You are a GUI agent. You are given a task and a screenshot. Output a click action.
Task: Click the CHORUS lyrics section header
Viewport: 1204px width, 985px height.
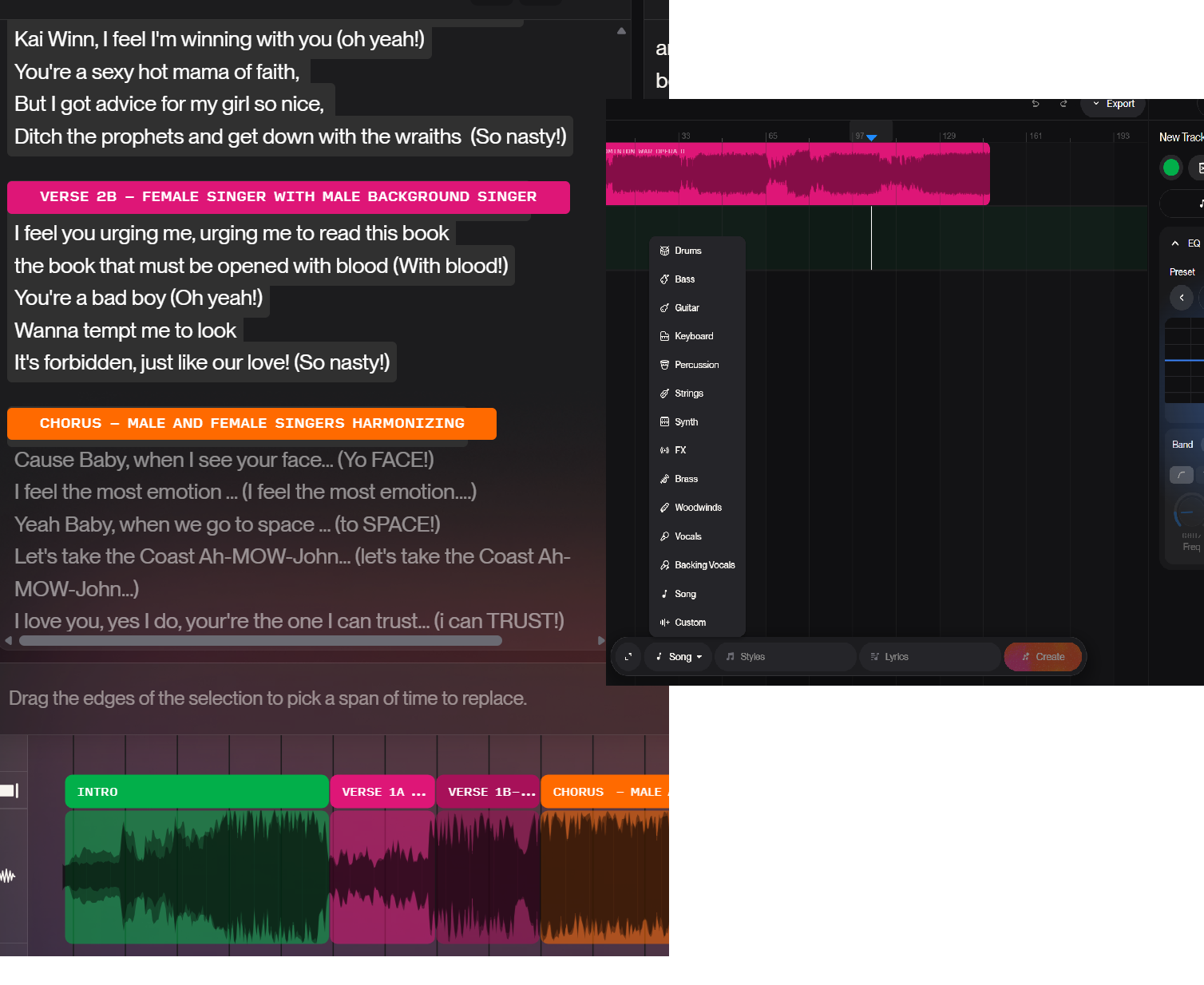coord(251,424)
